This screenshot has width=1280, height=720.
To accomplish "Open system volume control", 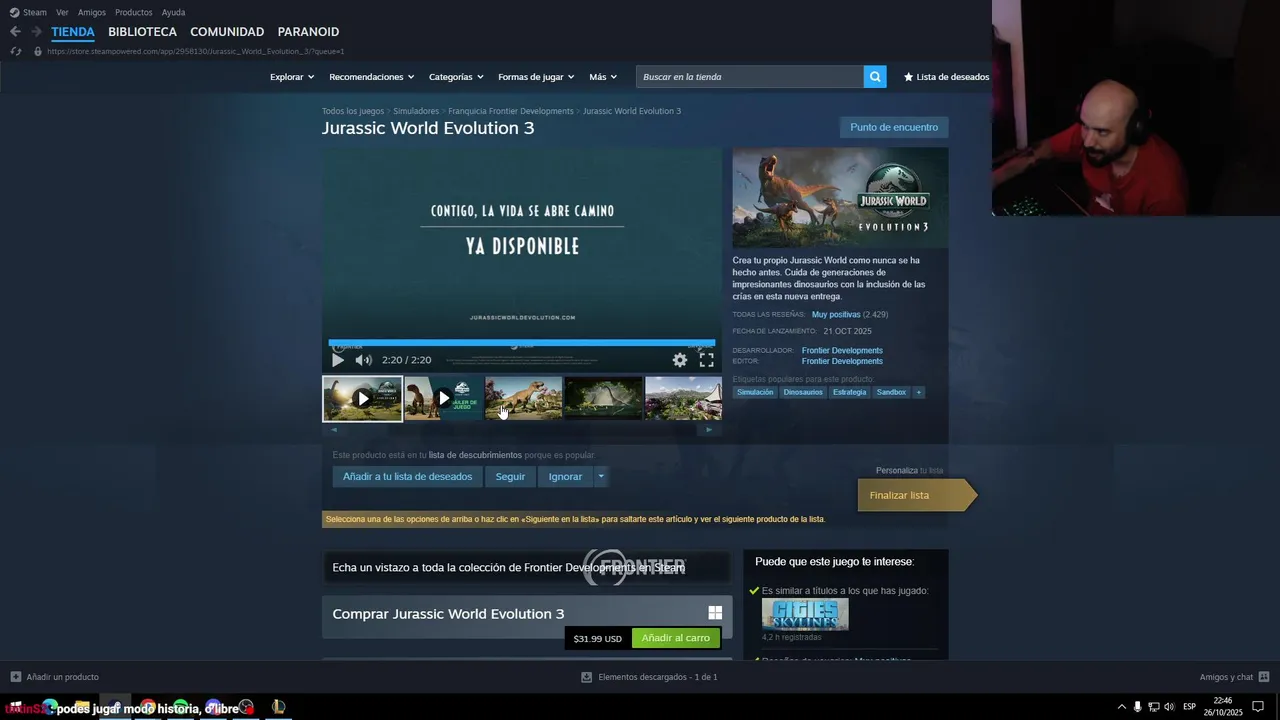I will [x=1169, y=707].
